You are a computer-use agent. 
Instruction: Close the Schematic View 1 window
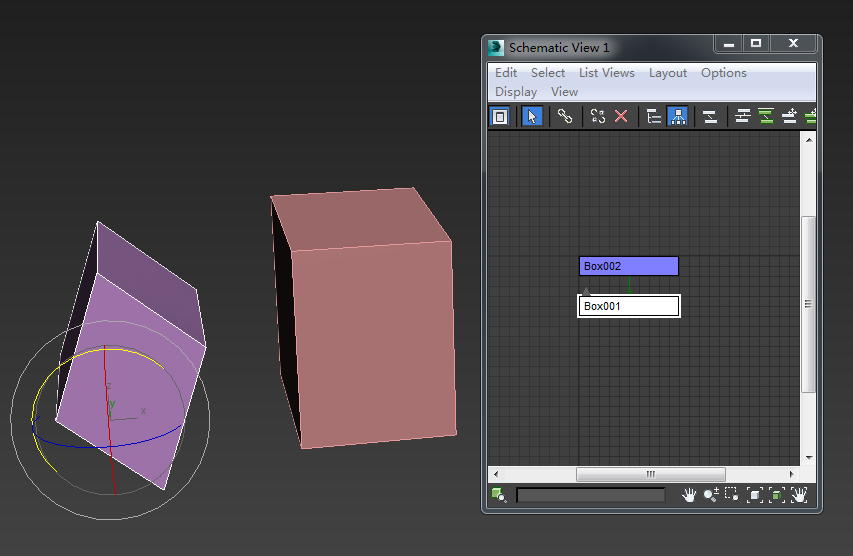point(793,44)
